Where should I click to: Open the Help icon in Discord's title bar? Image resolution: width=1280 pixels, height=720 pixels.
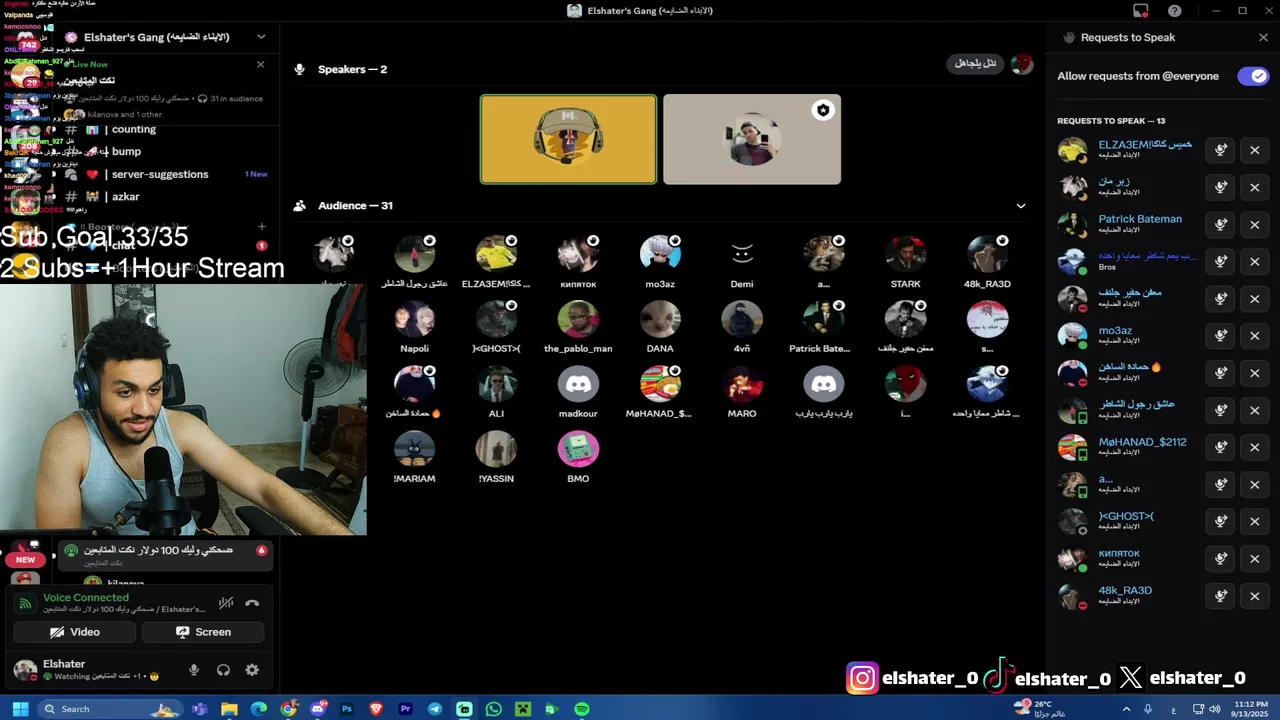click(x=1175, y=11)
